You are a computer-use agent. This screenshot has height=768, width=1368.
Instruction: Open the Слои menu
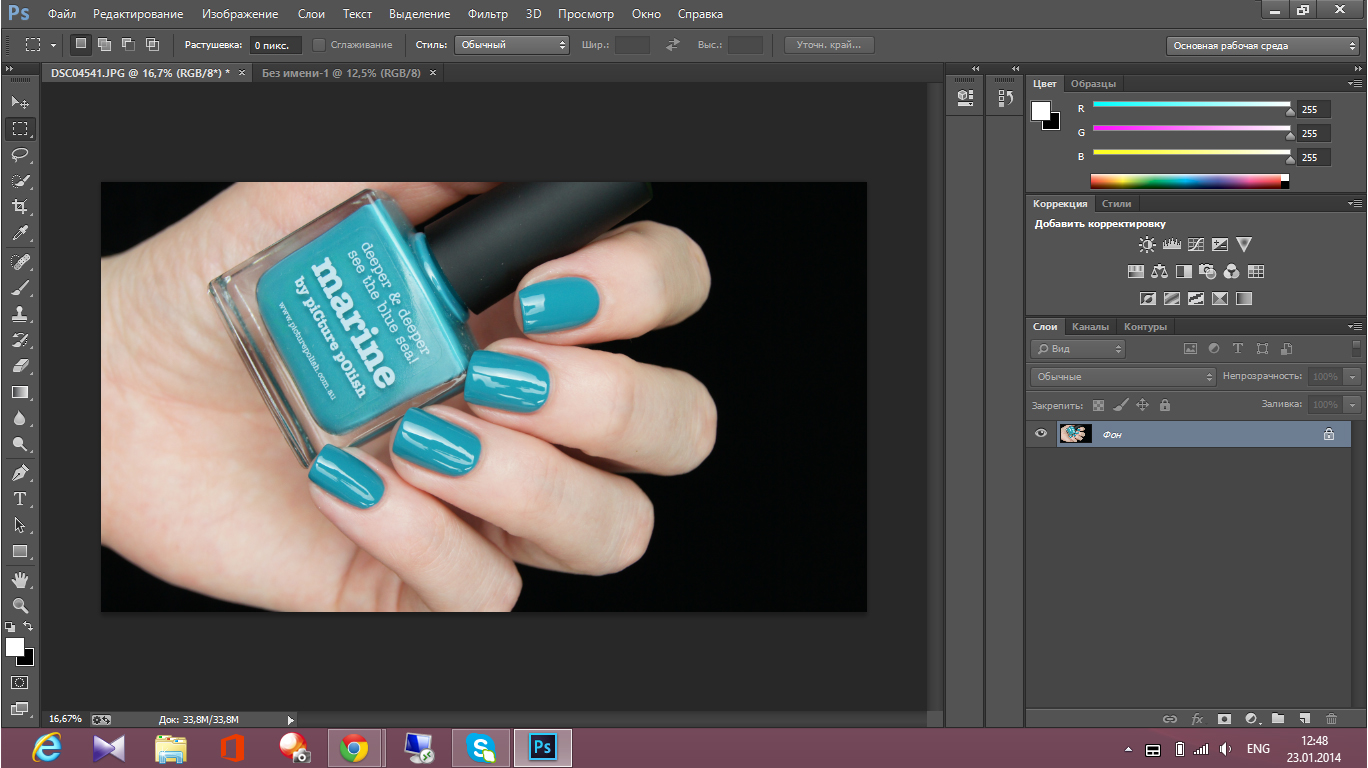coord(310,15)
